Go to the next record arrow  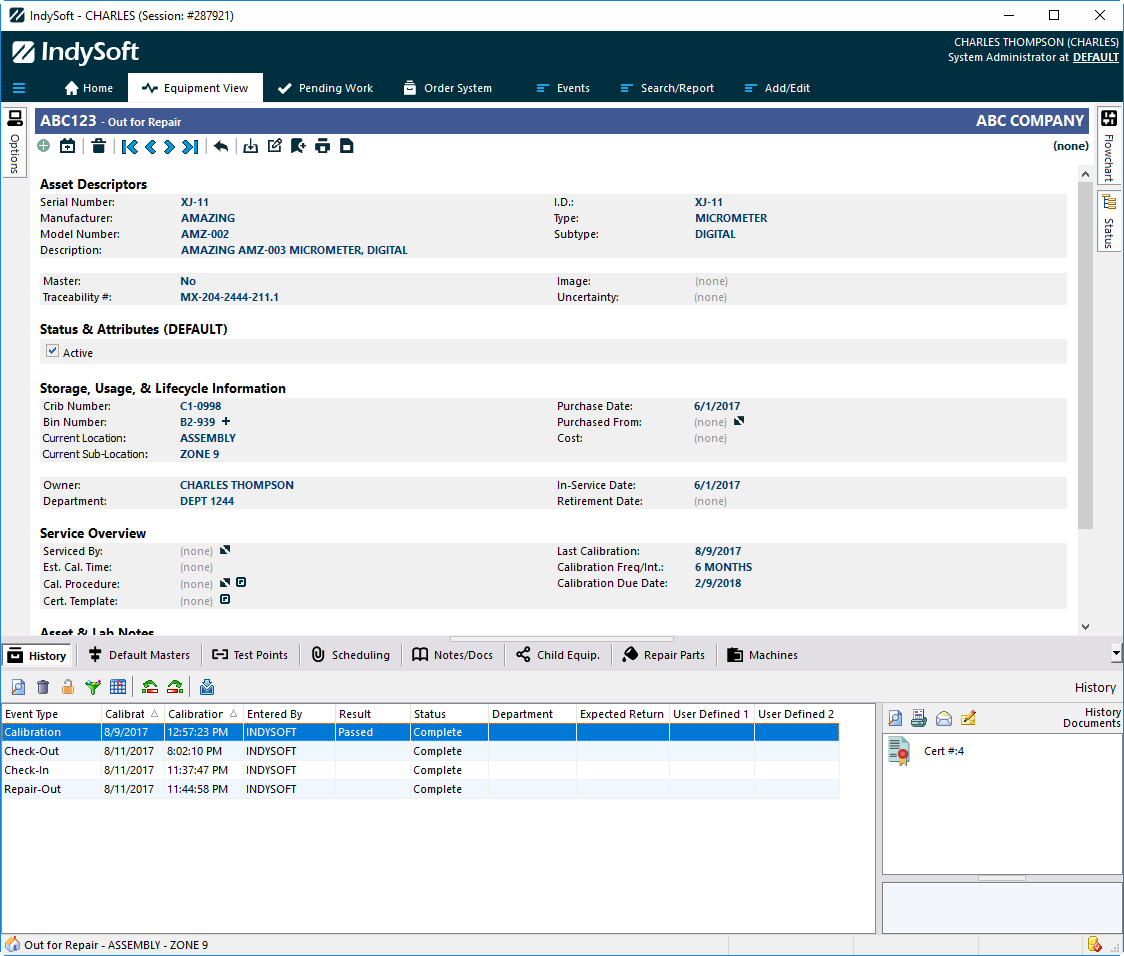(169, 147)
